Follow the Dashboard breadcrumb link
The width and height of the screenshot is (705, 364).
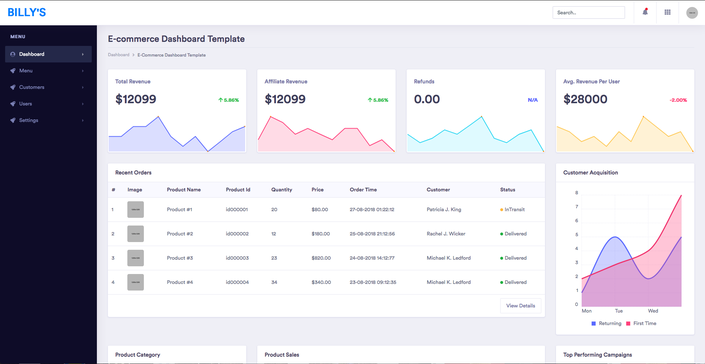point(118,55)
